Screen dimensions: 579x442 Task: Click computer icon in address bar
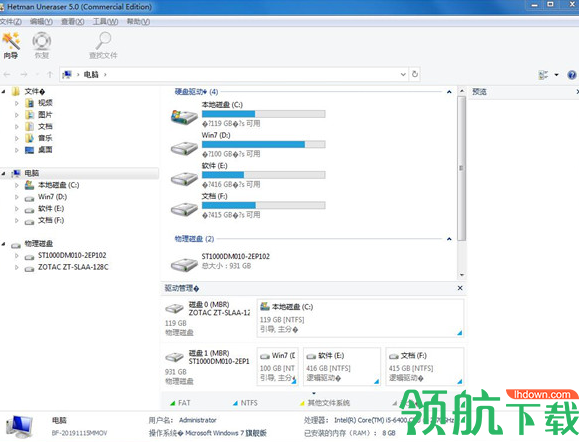pos(67,75)
